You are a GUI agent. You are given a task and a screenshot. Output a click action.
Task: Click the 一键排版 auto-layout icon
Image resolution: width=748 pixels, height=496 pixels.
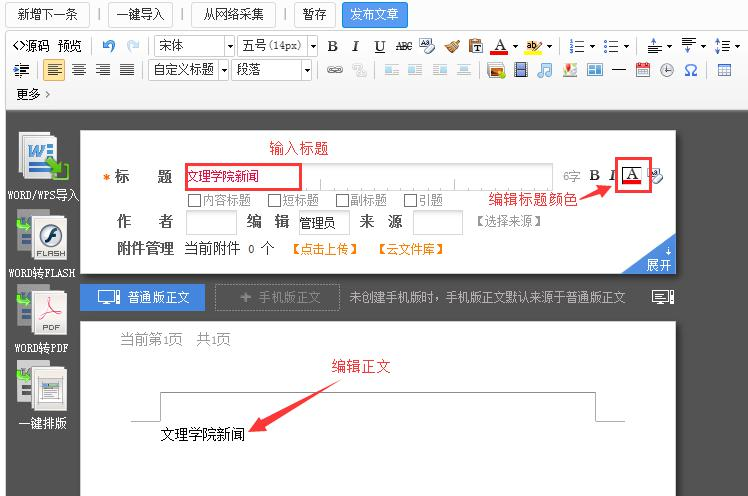click(x=42, y=390)
